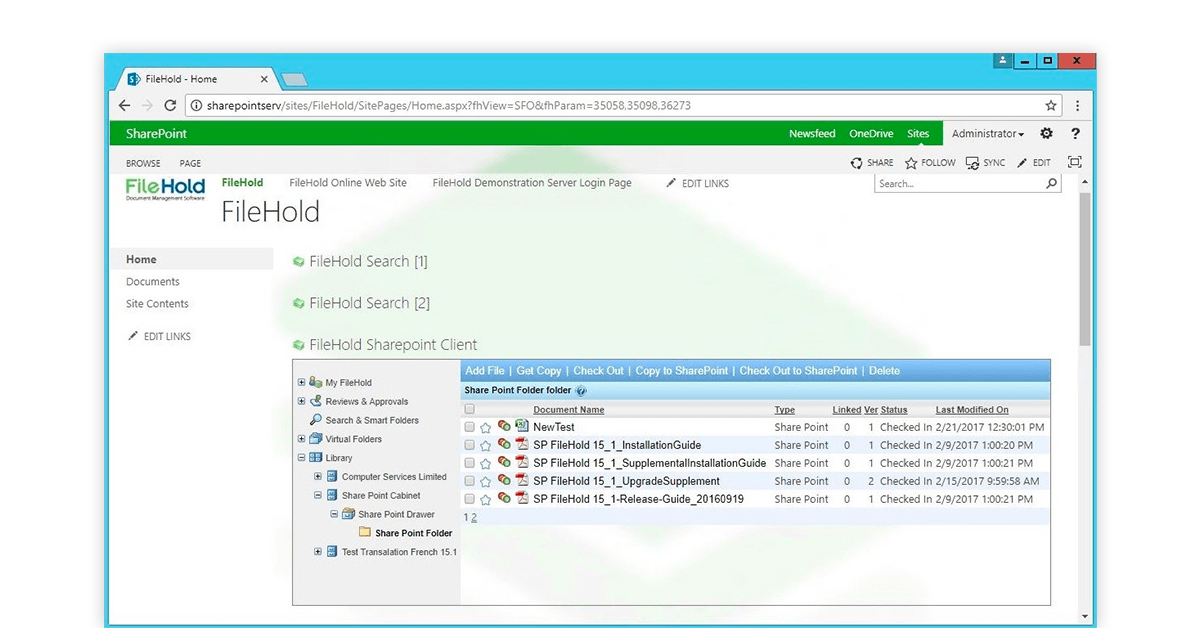Click the red-green status icon in the NewTest row
This screenshot has width=1200, height=628.
[504, 427]
